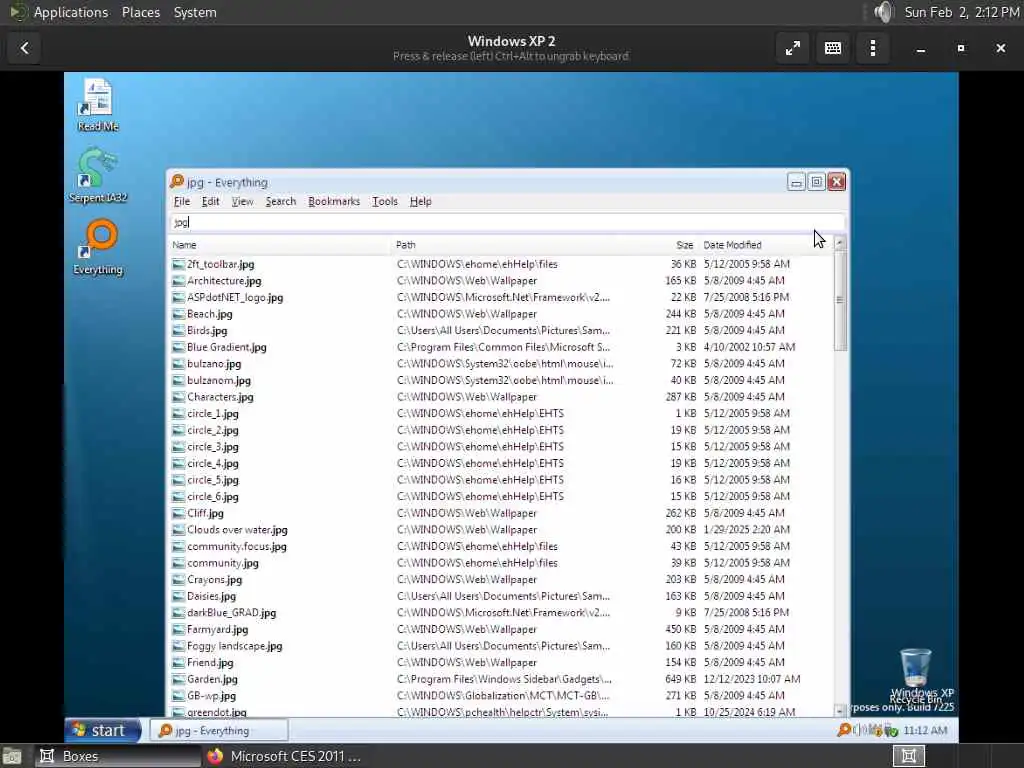Select the Blue Gradient.jpg file name
Image resolution: width=1024 pixels, height=768 pixels.
coord(227,347)
